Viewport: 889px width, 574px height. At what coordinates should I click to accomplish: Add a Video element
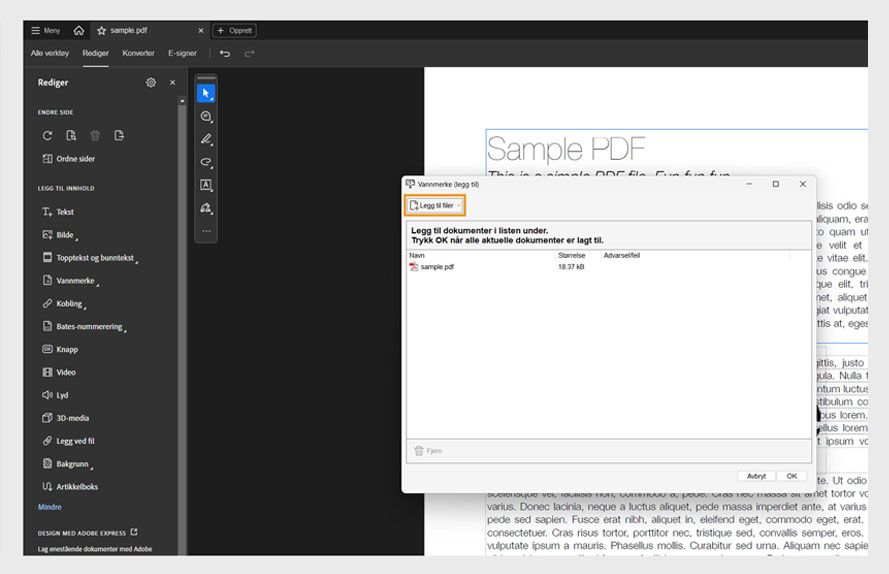tap(59, 372)
